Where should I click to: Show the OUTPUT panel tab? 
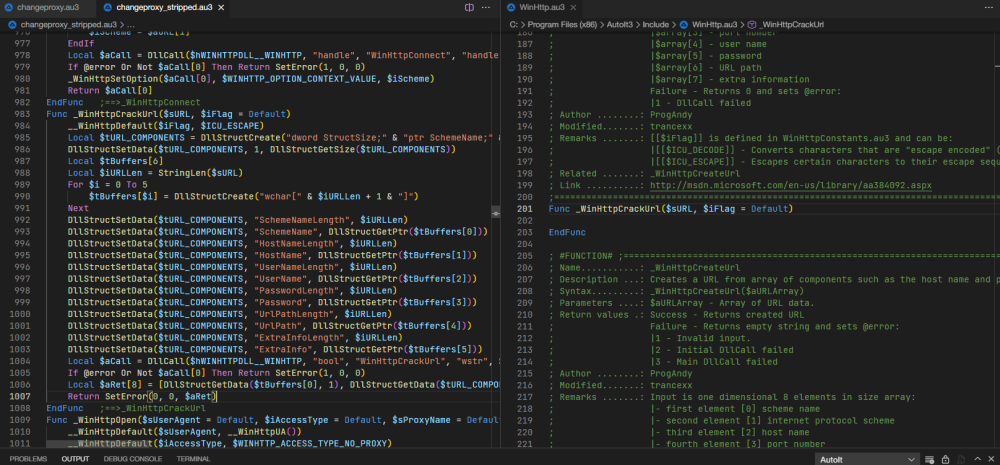tap(75, 459)
